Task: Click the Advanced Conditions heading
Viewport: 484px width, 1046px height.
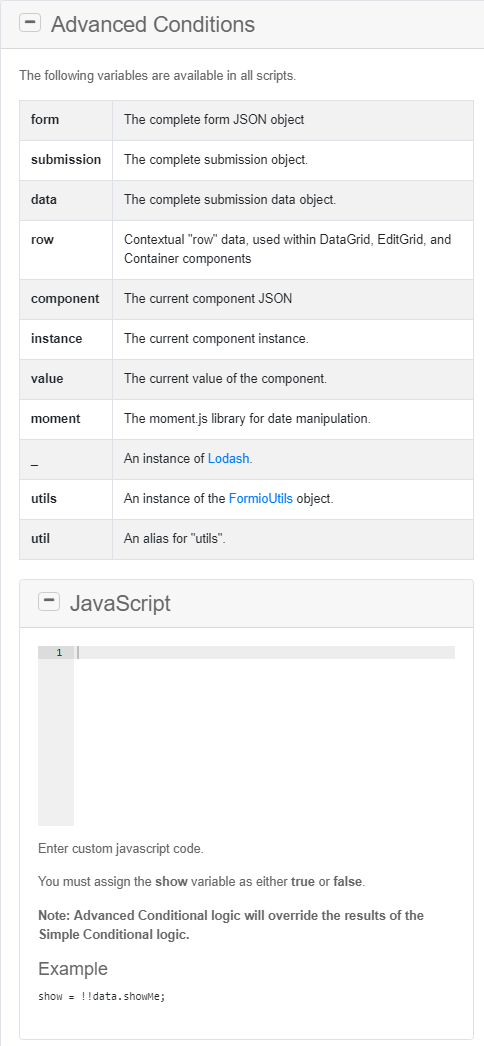Action: point(153,24)
